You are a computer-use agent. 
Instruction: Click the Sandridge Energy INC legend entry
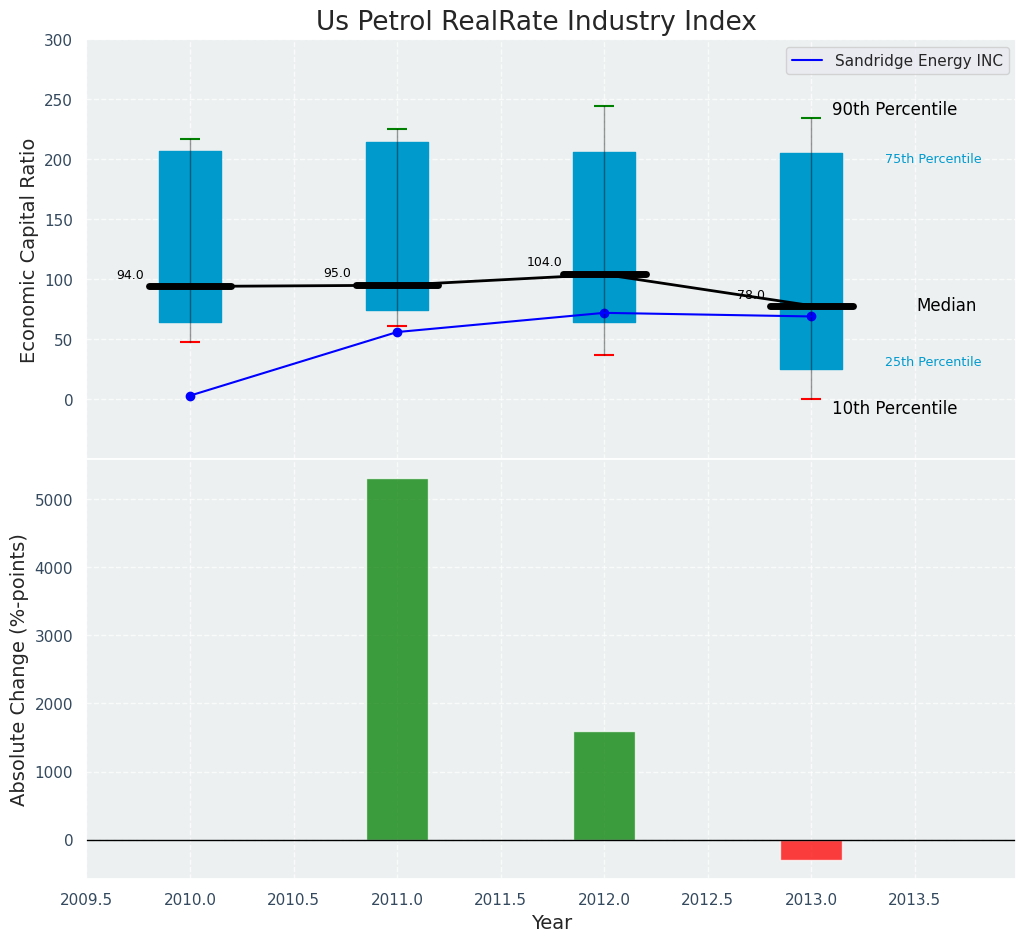(x=918, y=61)
